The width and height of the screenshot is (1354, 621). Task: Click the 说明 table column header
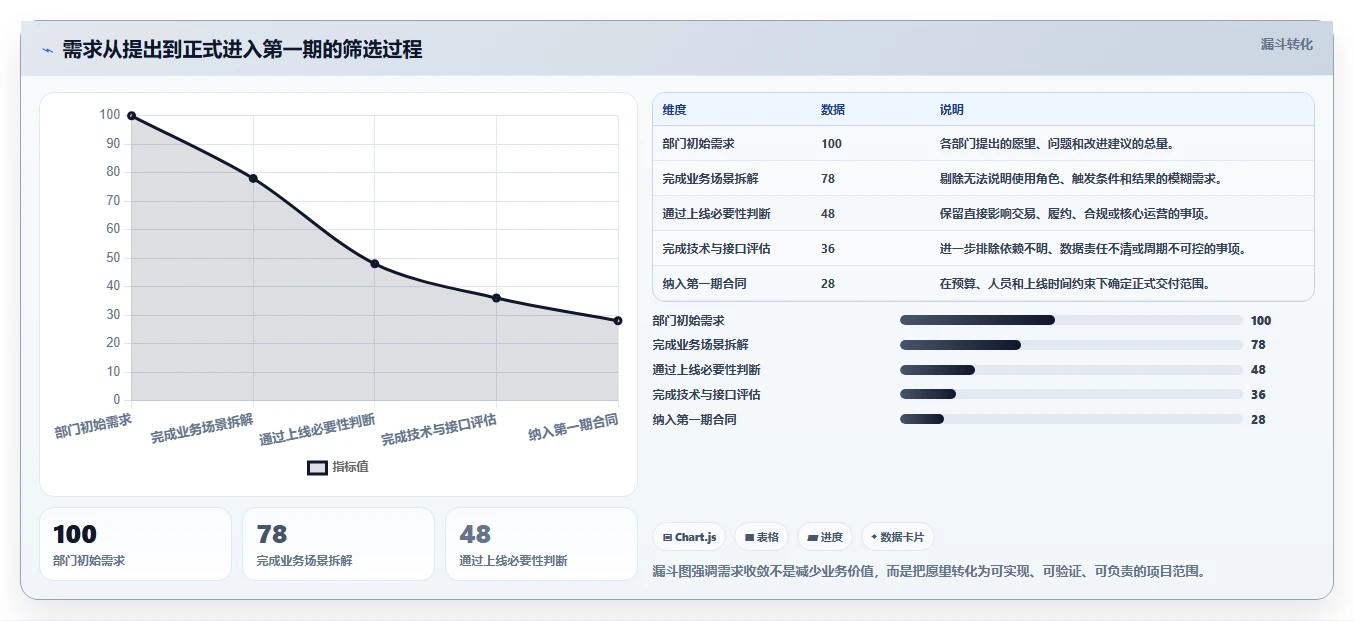(x=952, y=110)
